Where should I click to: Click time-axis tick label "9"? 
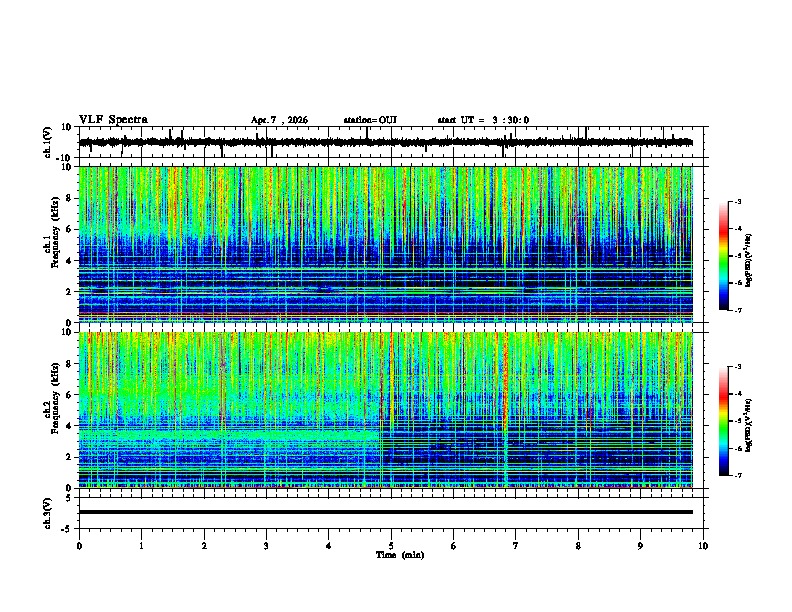point(640,546)
